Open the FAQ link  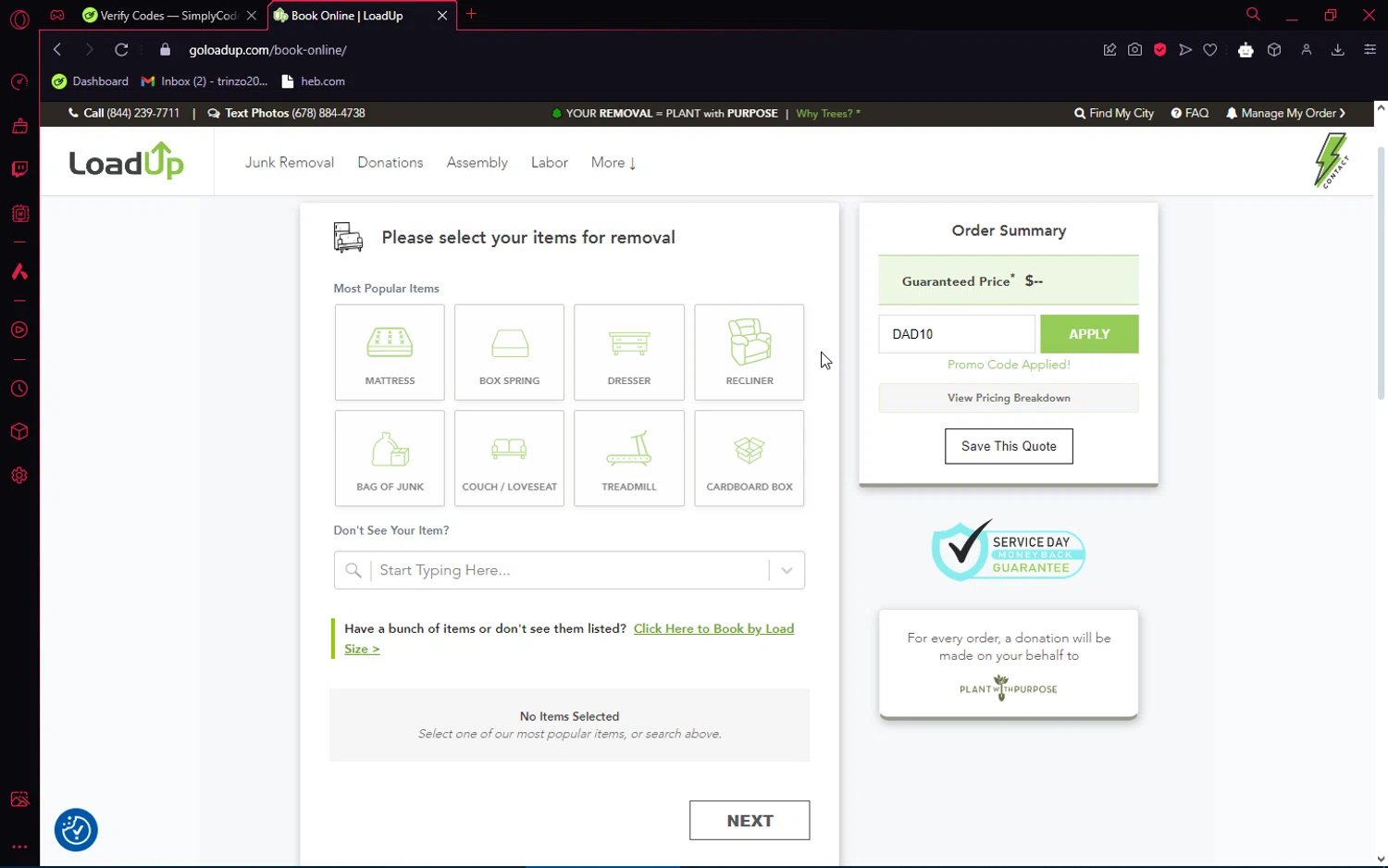tap(1190, 113)
